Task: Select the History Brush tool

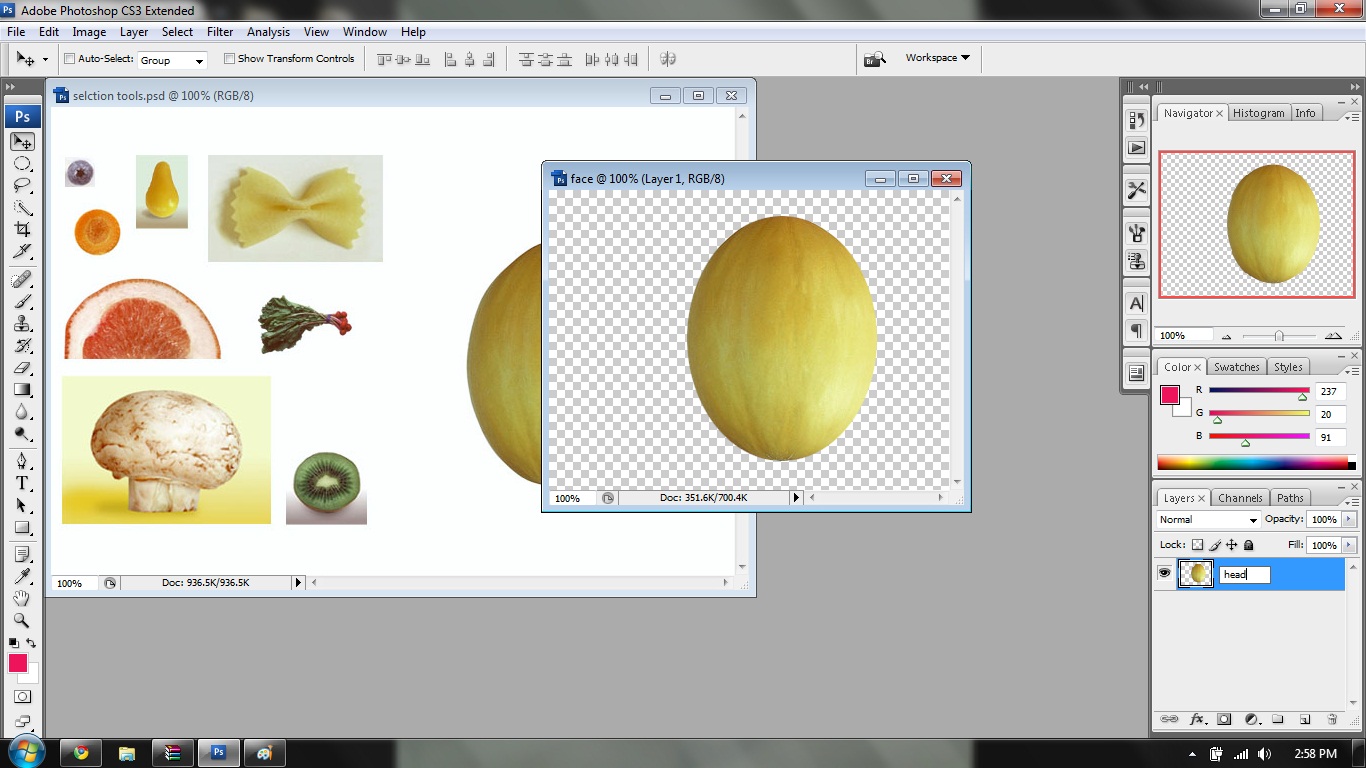Action: (x=22, y=345)
